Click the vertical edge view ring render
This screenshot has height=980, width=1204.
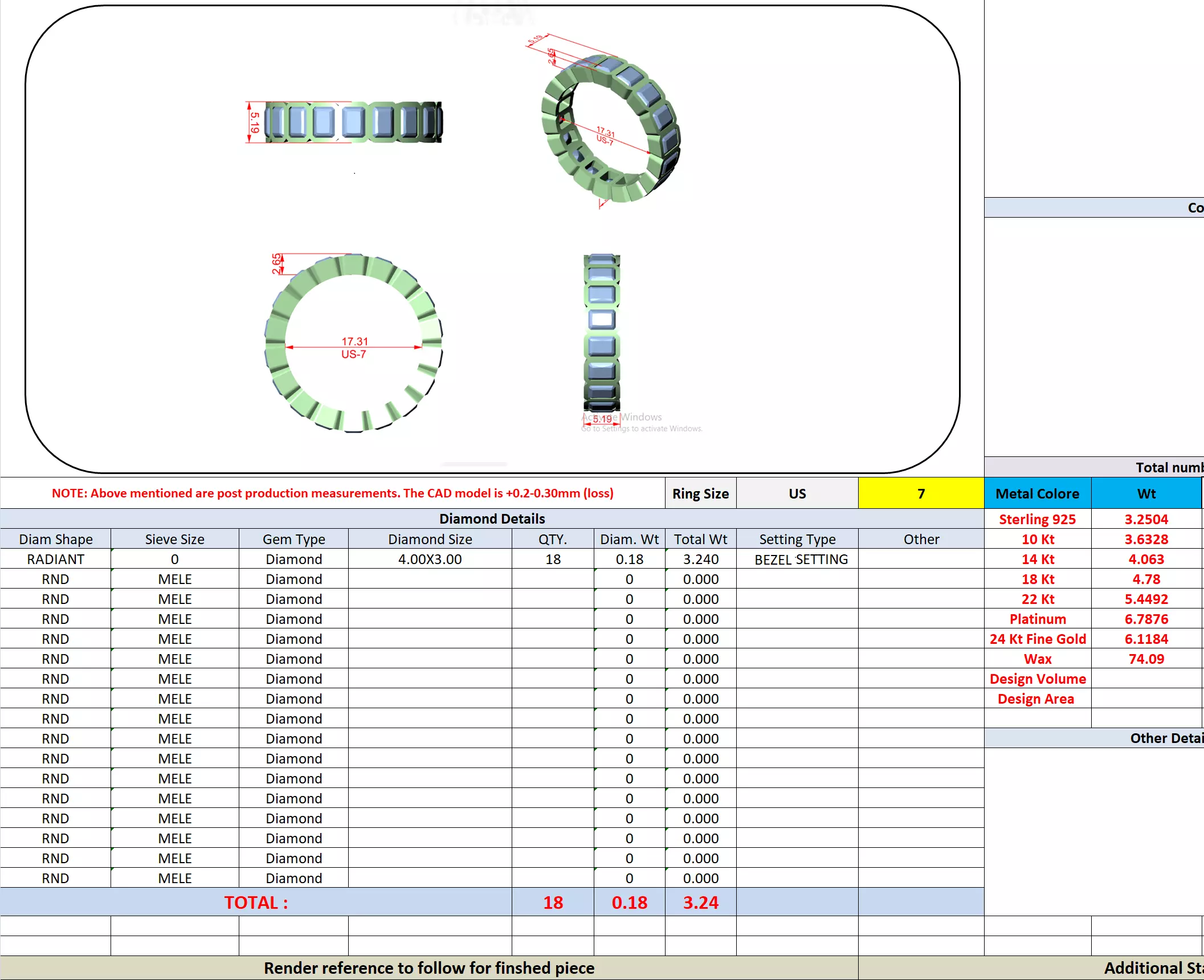tap(602, 333)
